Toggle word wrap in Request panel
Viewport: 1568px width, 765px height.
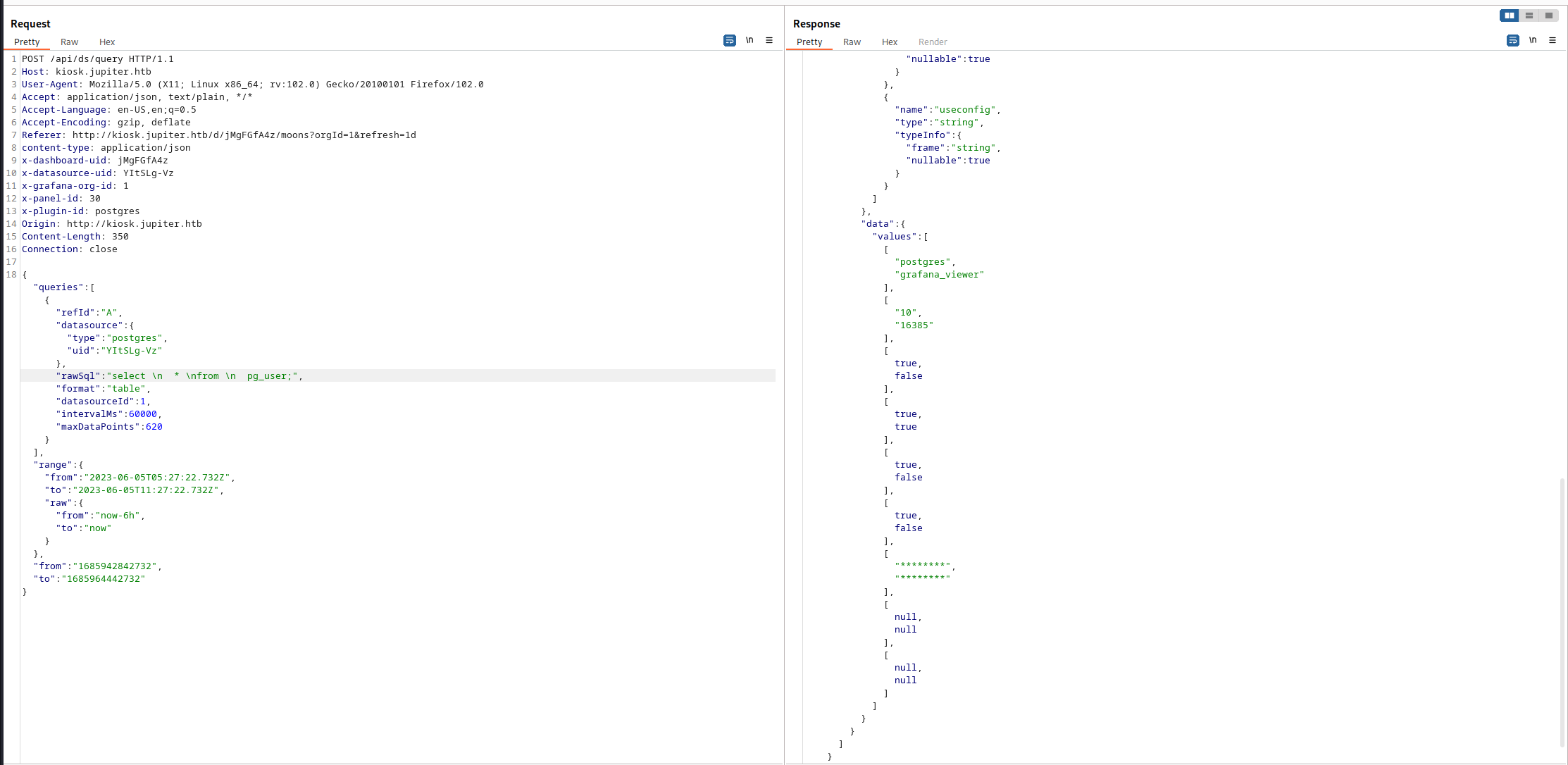729,41
